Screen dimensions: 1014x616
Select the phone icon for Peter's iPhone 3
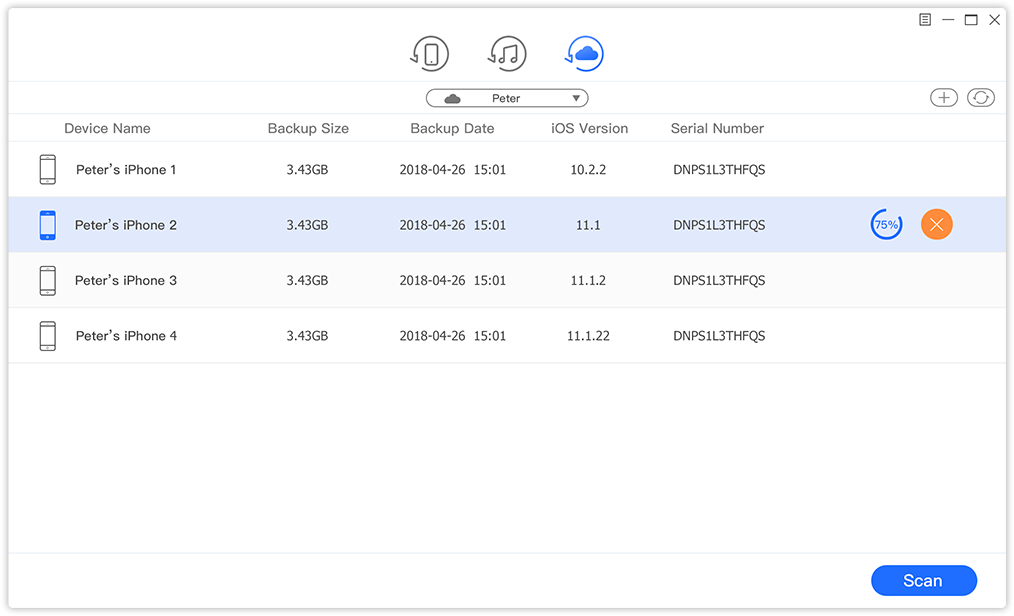tap(48, 281)
